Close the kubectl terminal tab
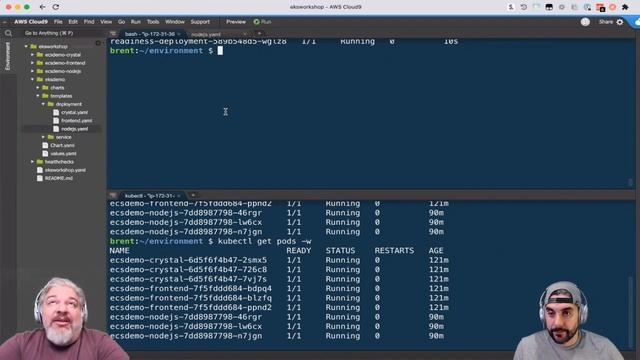Image resolution: width=640 pixels, height=360 pixels. pyautogui.click(x=179, y=196)
